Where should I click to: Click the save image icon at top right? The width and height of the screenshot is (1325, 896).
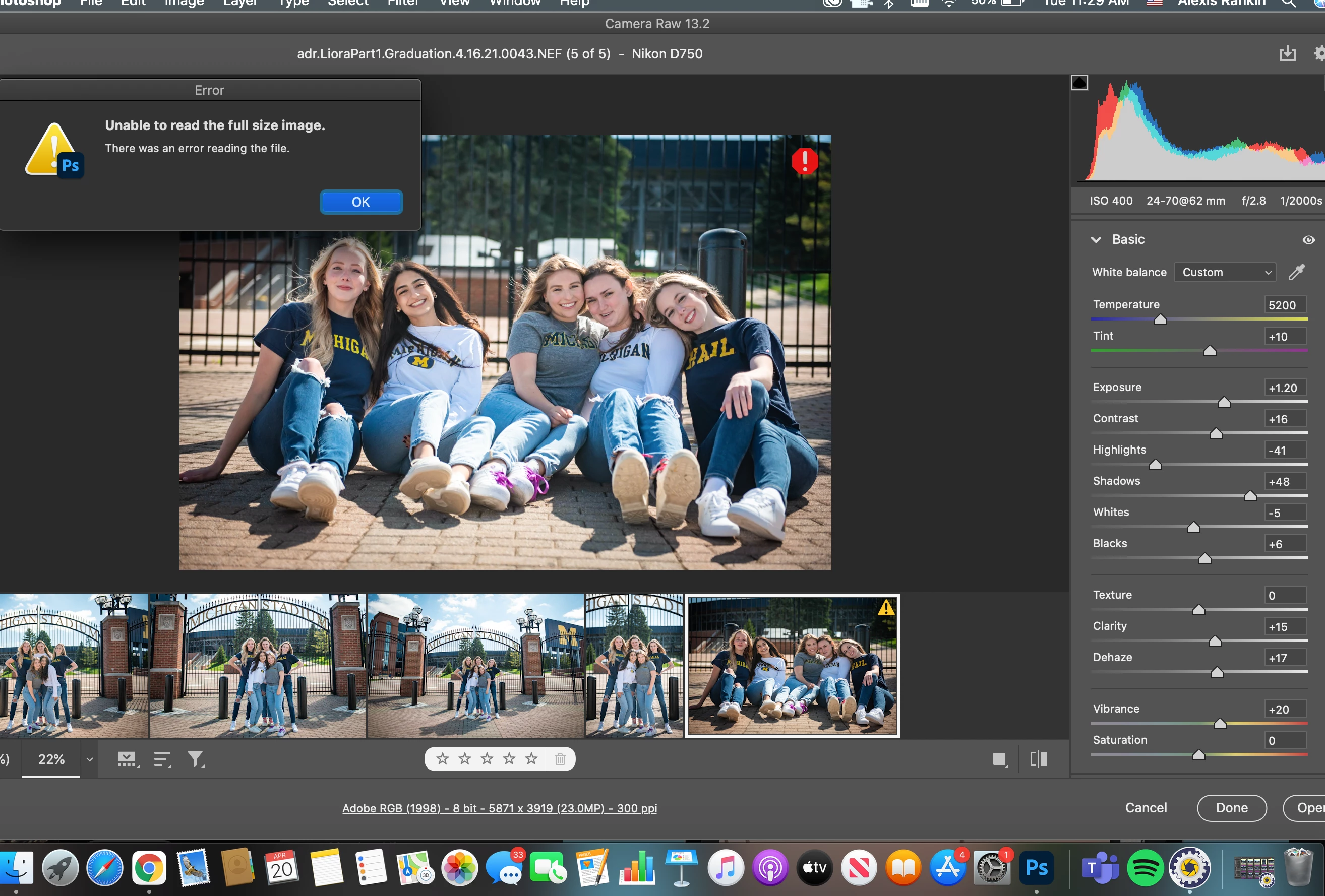pyautogui.click(x=1287, y=54)
